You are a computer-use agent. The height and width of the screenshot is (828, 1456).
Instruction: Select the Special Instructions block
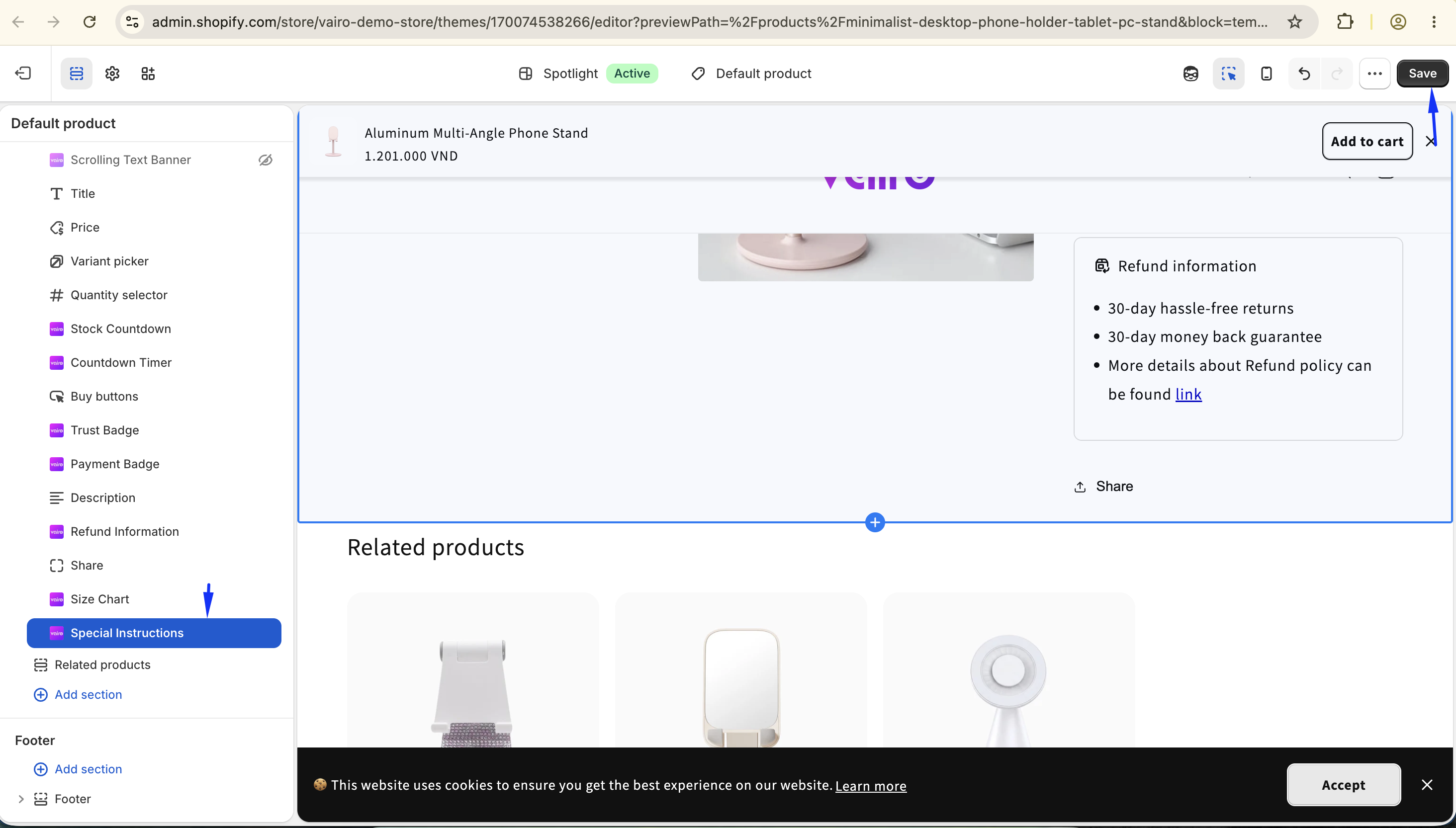point(154,633)
